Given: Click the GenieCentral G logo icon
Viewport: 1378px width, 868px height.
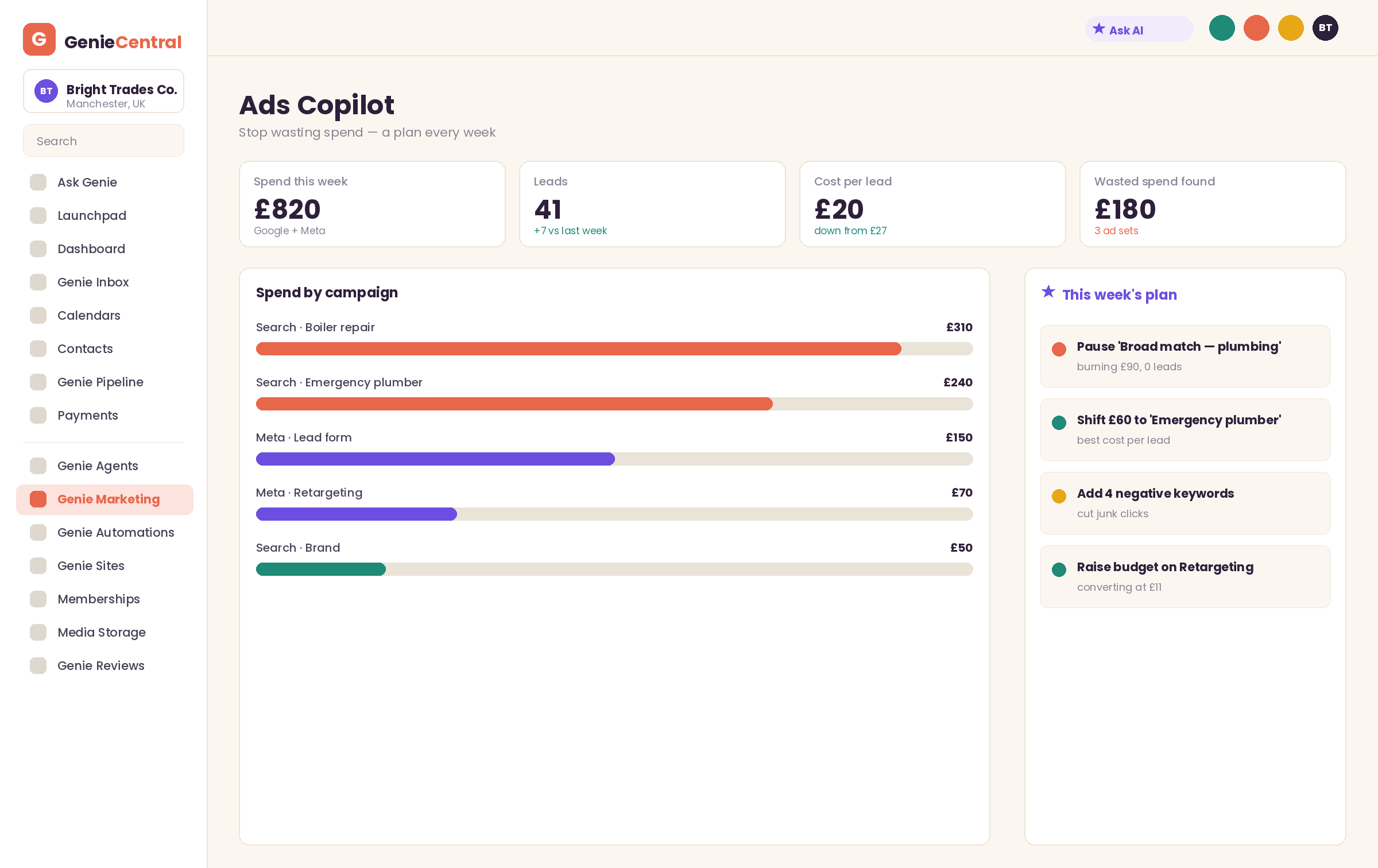Looking at the screenshot, I should [x=39, y=40].
